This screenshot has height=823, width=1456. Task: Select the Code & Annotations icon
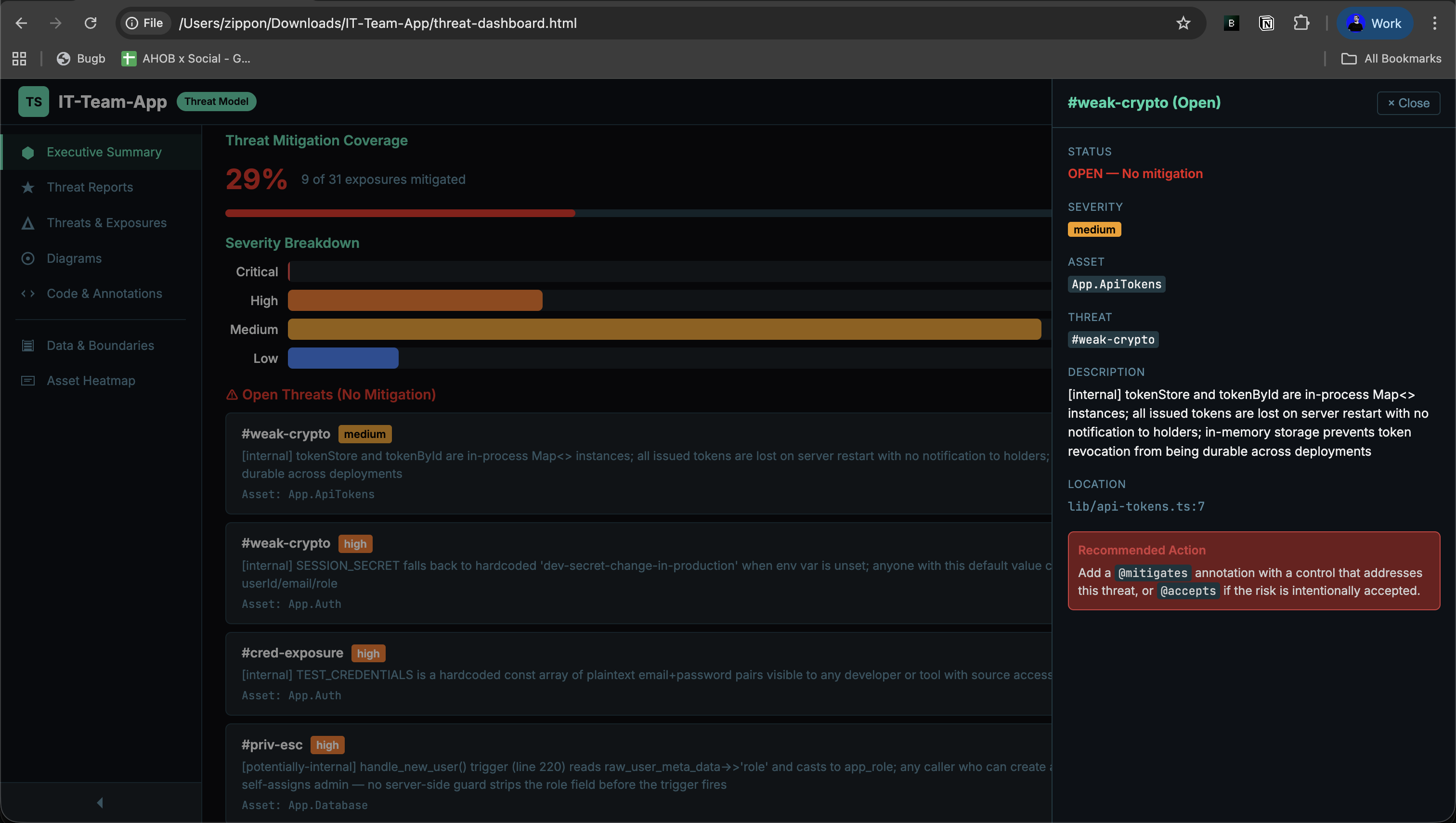pyautogui.click(x=28, y=294)
